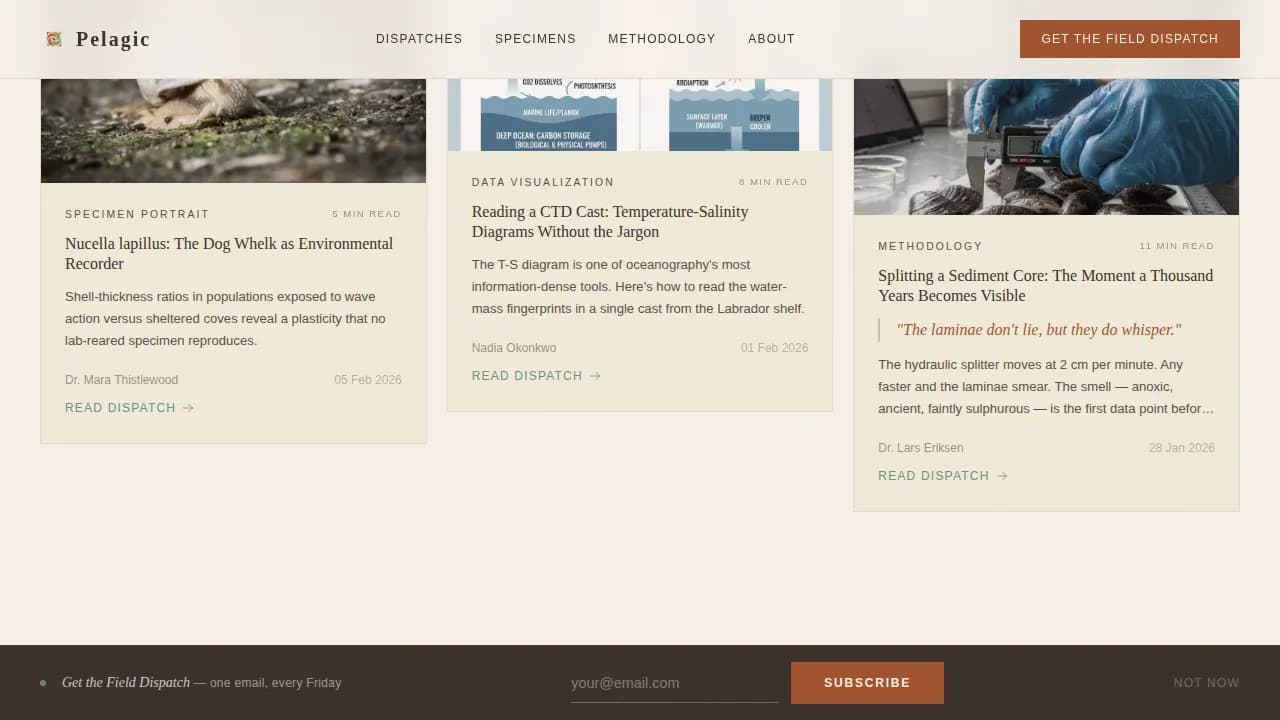Click Get the Field Dispatch button
Screen dimensions: 1280x720
pos(1130,39)
